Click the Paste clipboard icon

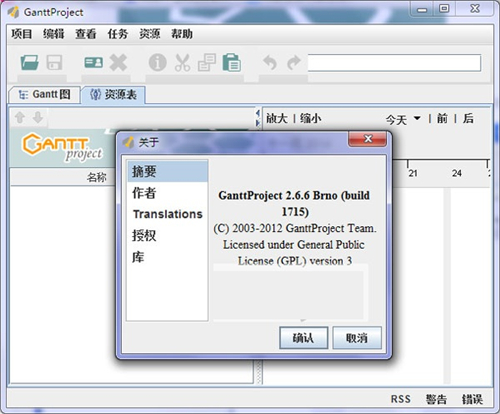(x=232, y=62)
